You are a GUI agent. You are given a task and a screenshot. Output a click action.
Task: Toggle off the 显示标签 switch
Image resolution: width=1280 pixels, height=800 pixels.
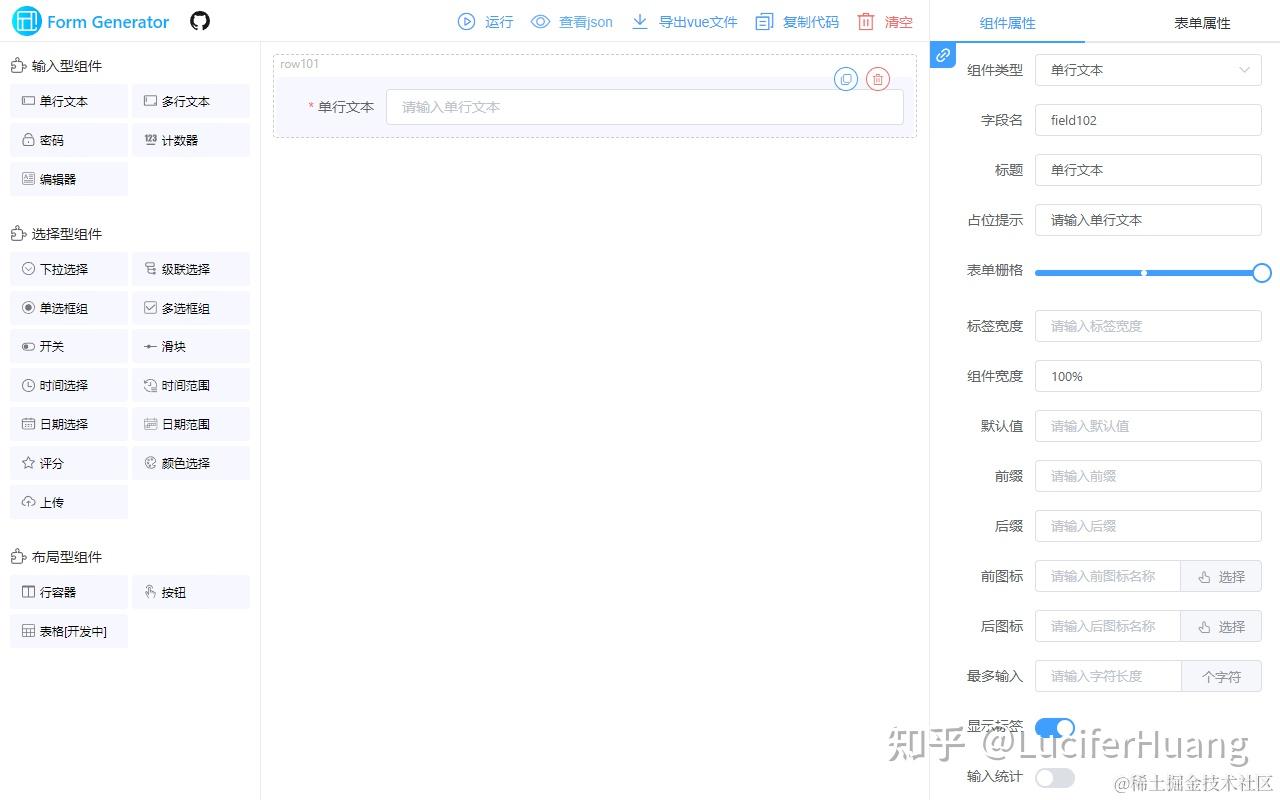[x=1054, y=728]
